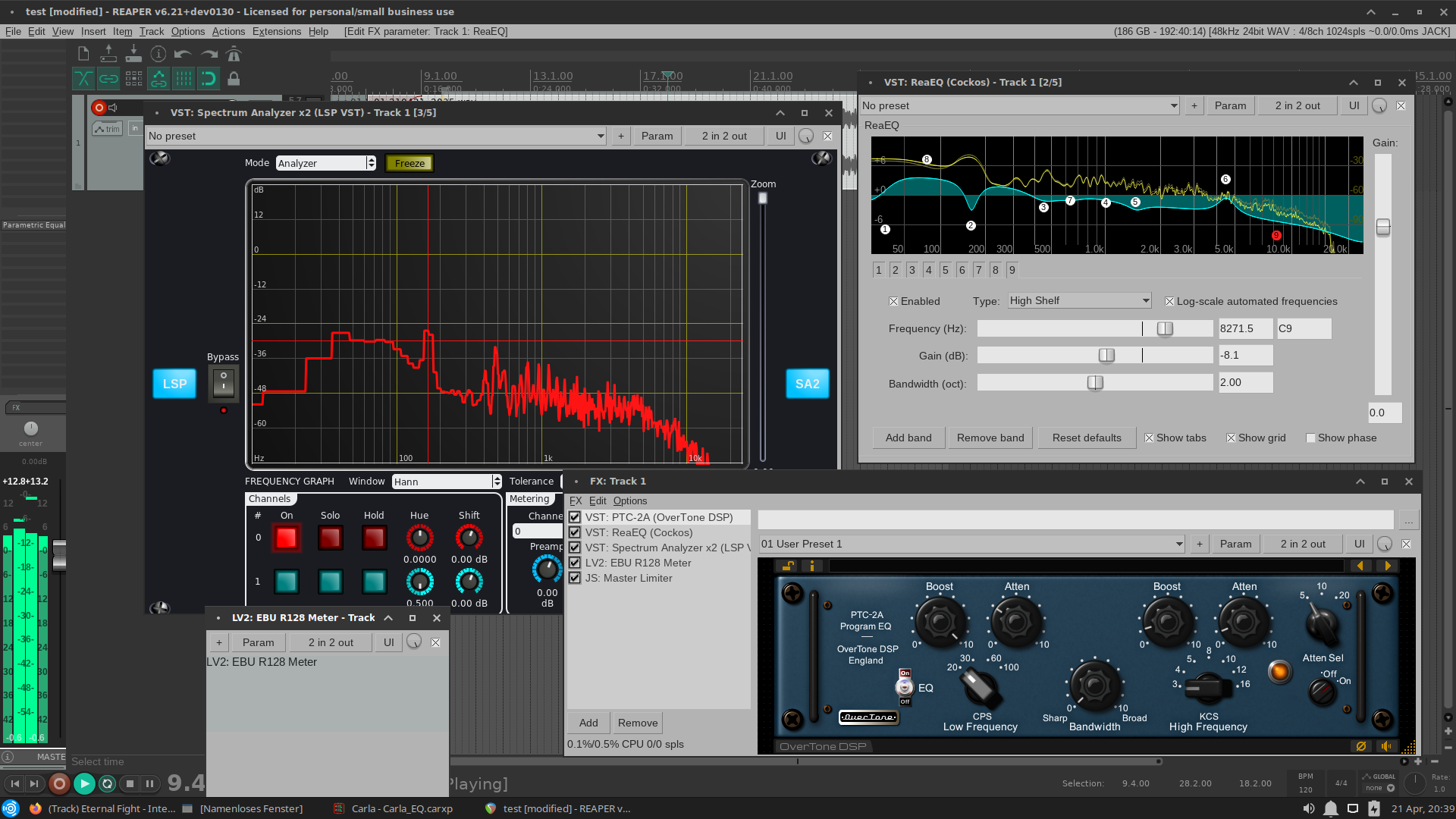Click the EBU R128 Meter 2 in 2 out button

click(x=331, y=642)
